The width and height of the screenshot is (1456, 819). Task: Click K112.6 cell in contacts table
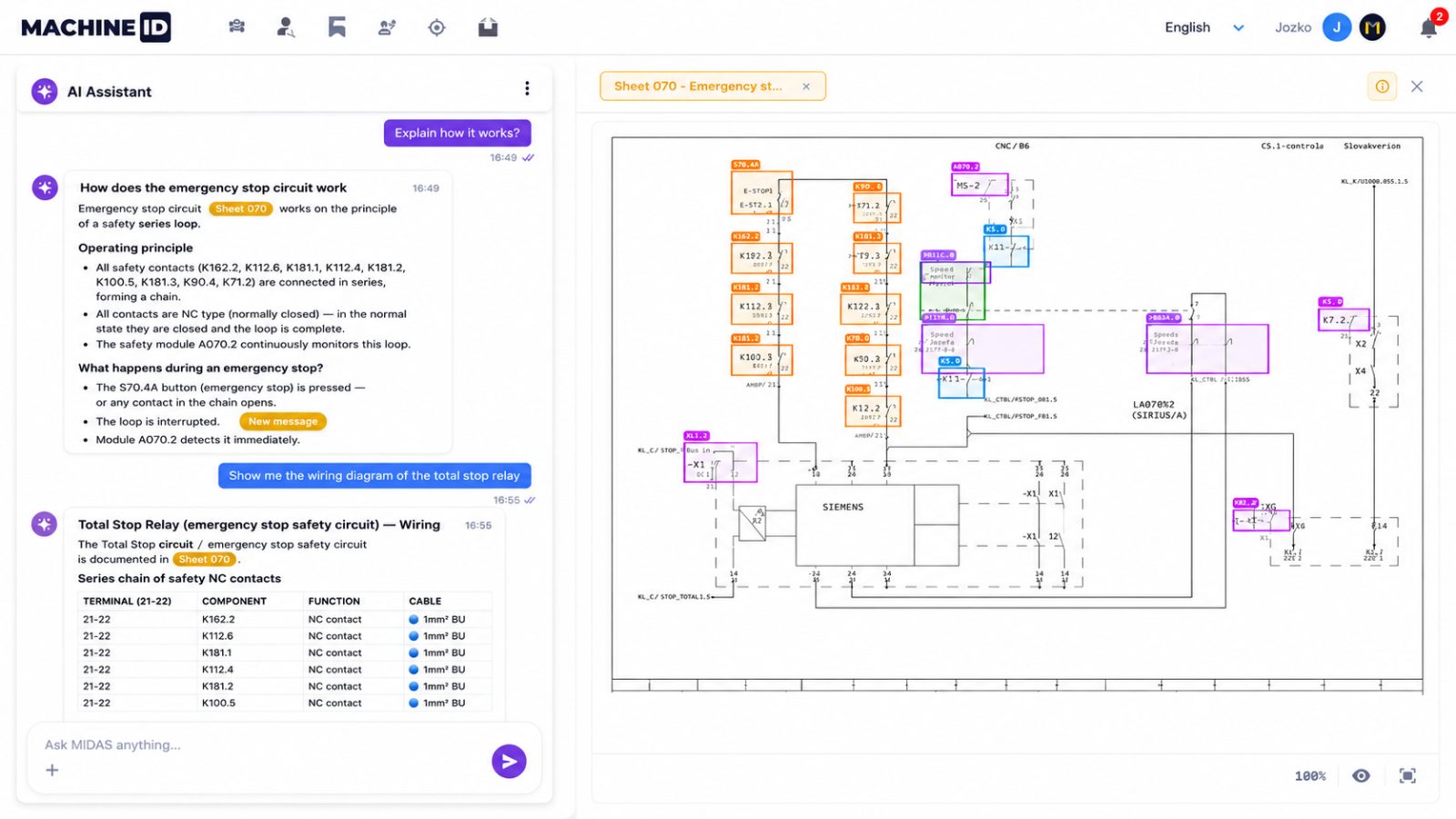tap(217, 636)
